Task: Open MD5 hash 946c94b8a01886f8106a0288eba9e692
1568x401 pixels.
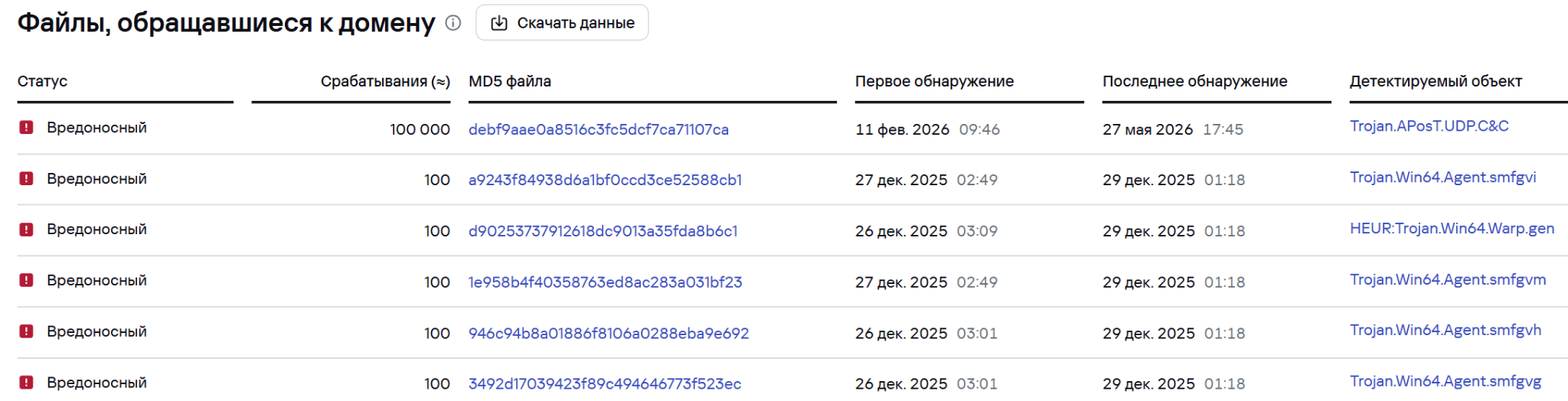Action: [609, 334]
